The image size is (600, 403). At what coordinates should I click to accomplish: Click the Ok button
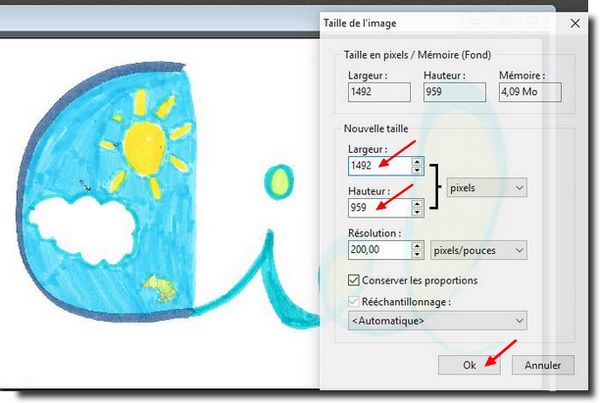(469, 365)
